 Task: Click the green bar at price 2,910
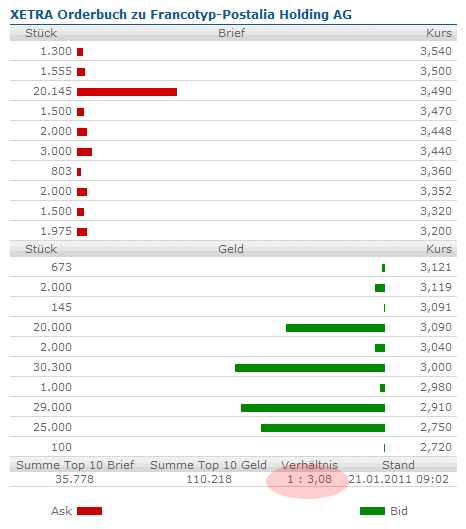313,408
